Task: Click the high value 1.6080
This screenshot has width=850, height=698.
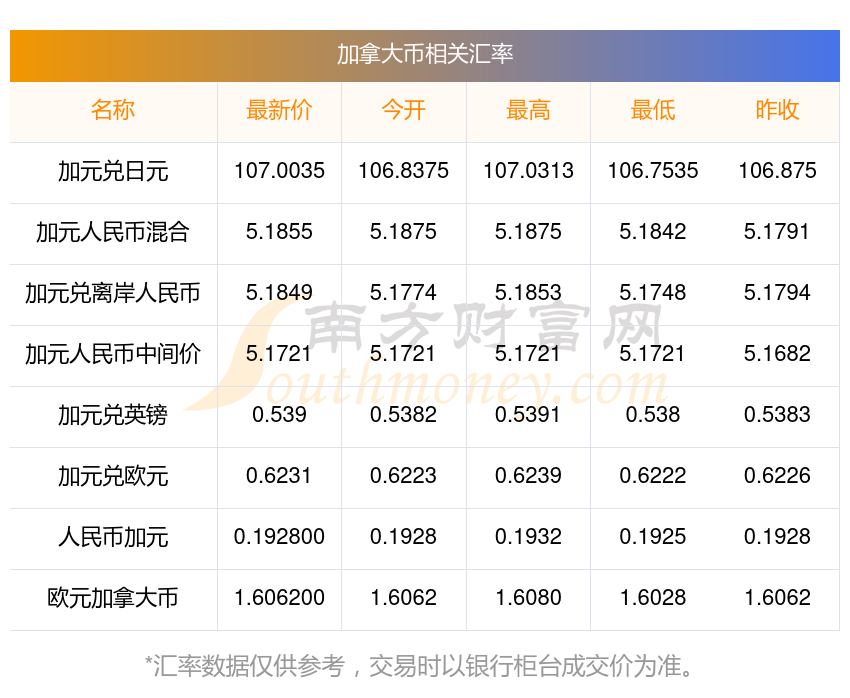Action: point(528,598)
